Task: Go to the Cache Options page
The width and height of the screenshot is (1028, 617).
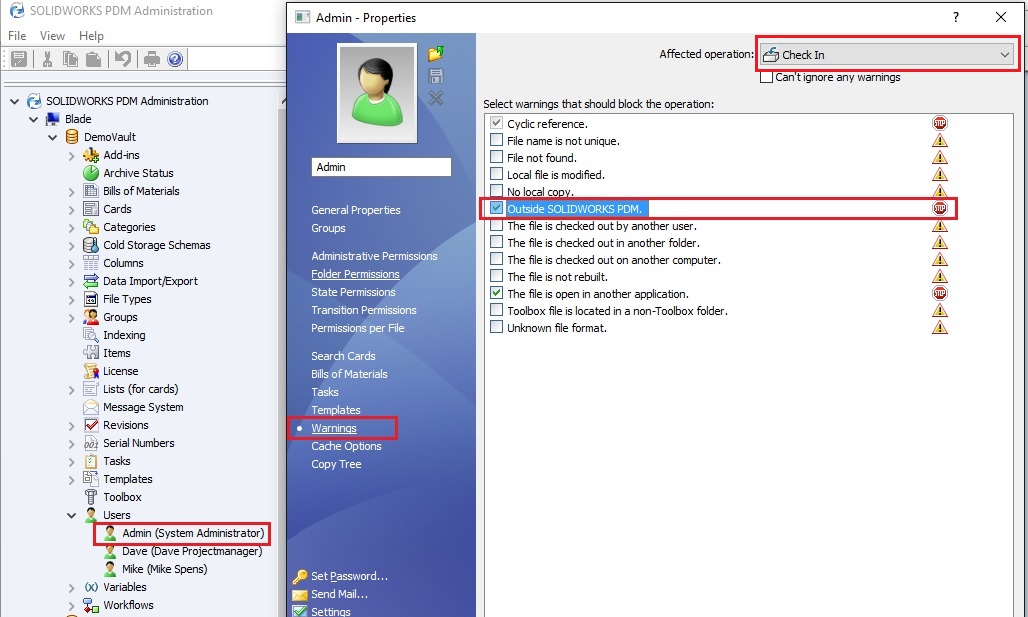Action: (x=346, y=446)
